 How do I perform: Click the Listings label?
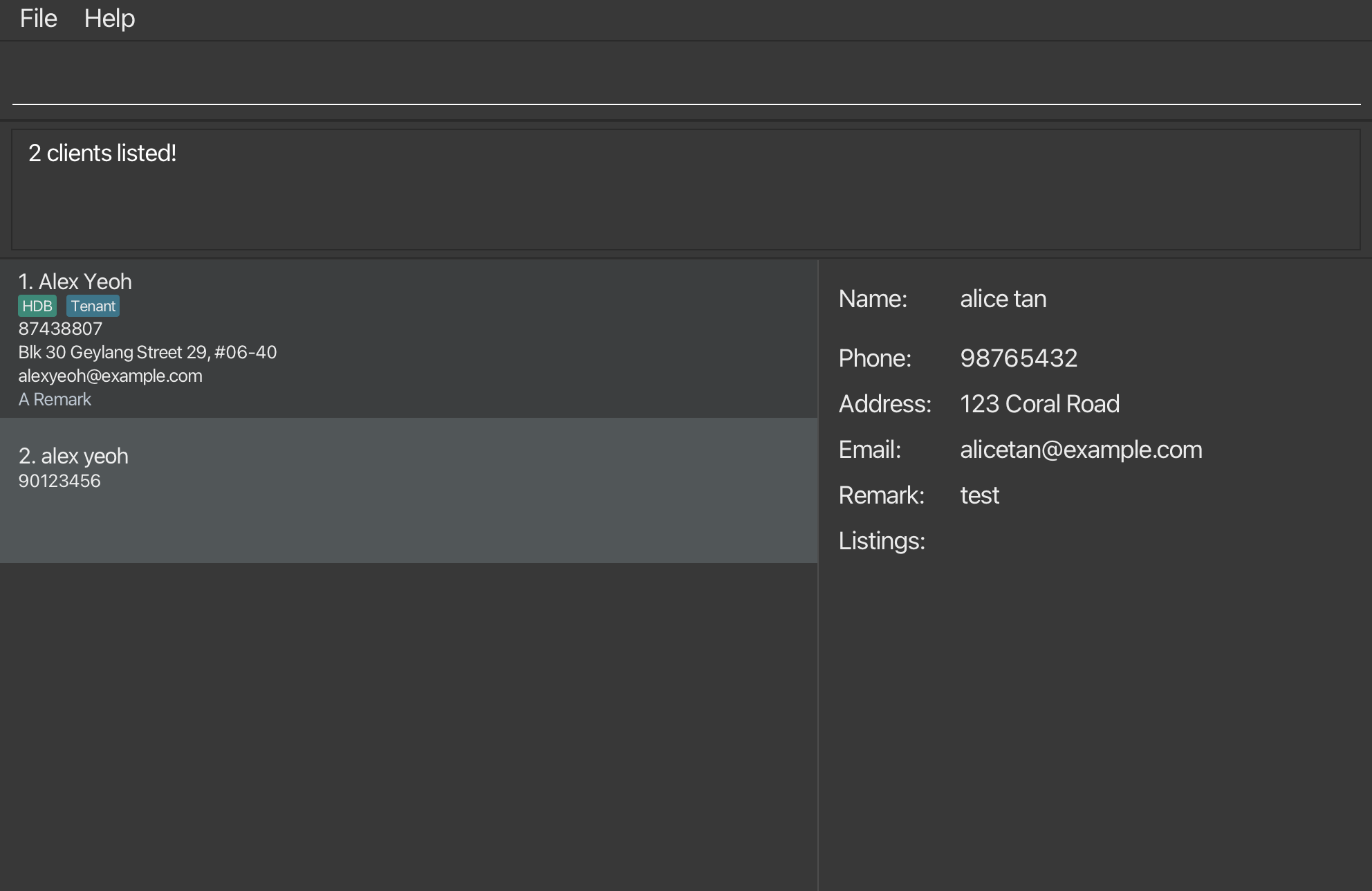[882, 541]
